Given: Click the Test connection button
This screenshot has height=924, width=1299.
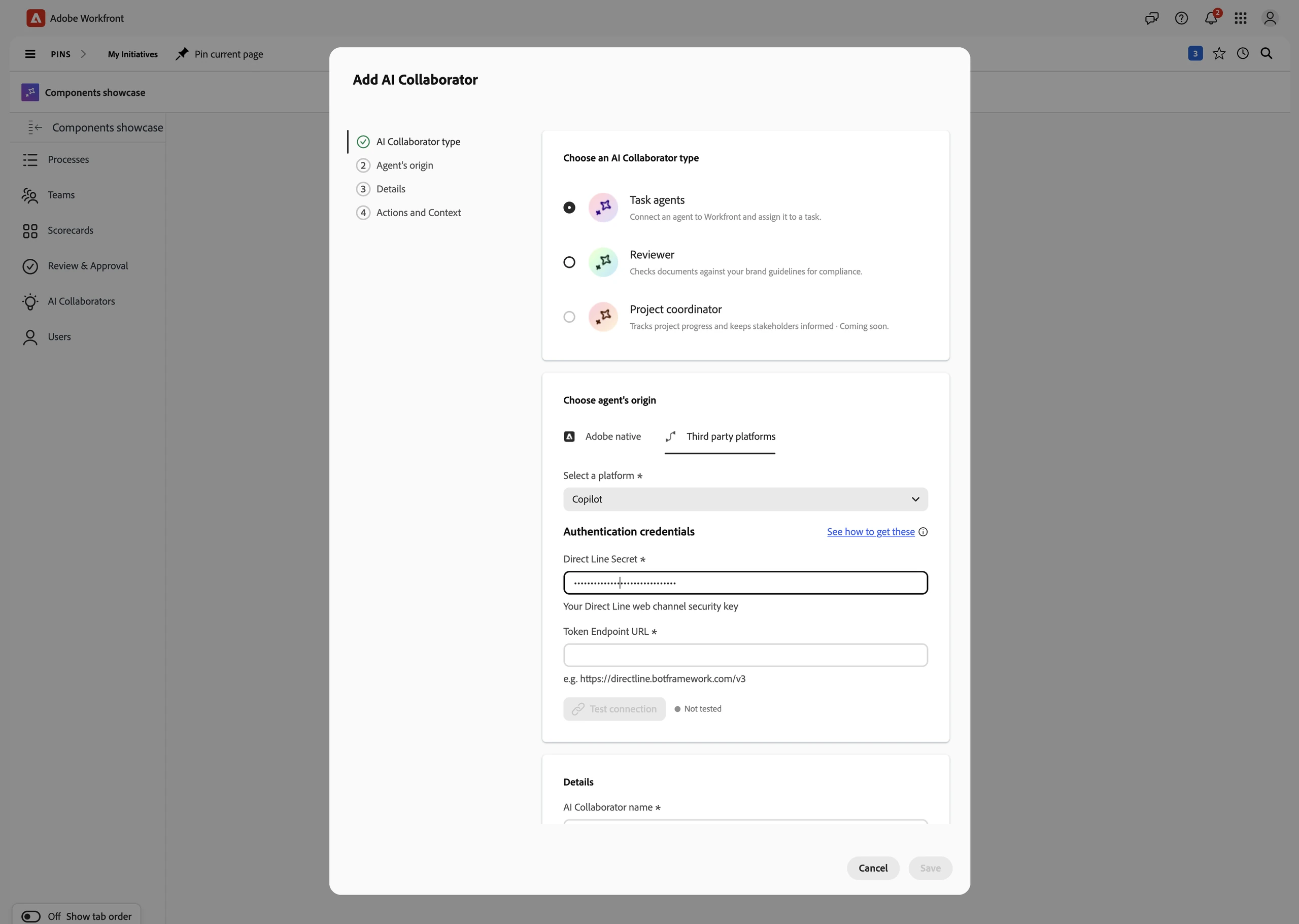Looking at the screenshot, I should point(614,709).
